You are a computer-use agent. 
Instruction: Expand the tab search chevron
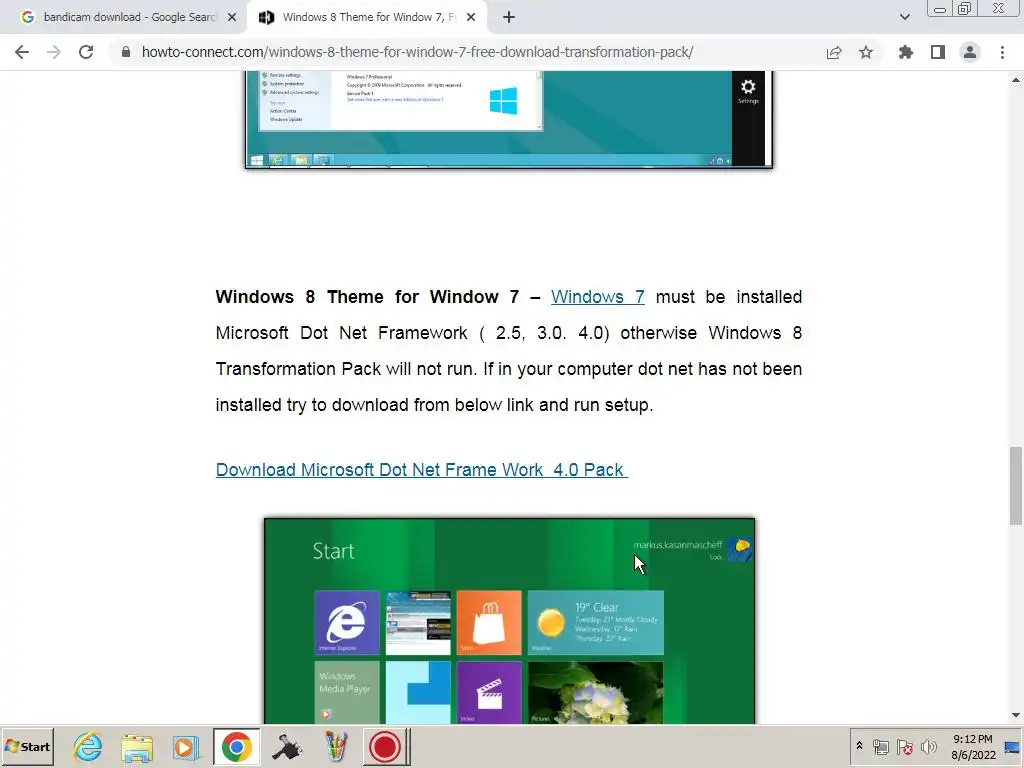click(904, 17)
